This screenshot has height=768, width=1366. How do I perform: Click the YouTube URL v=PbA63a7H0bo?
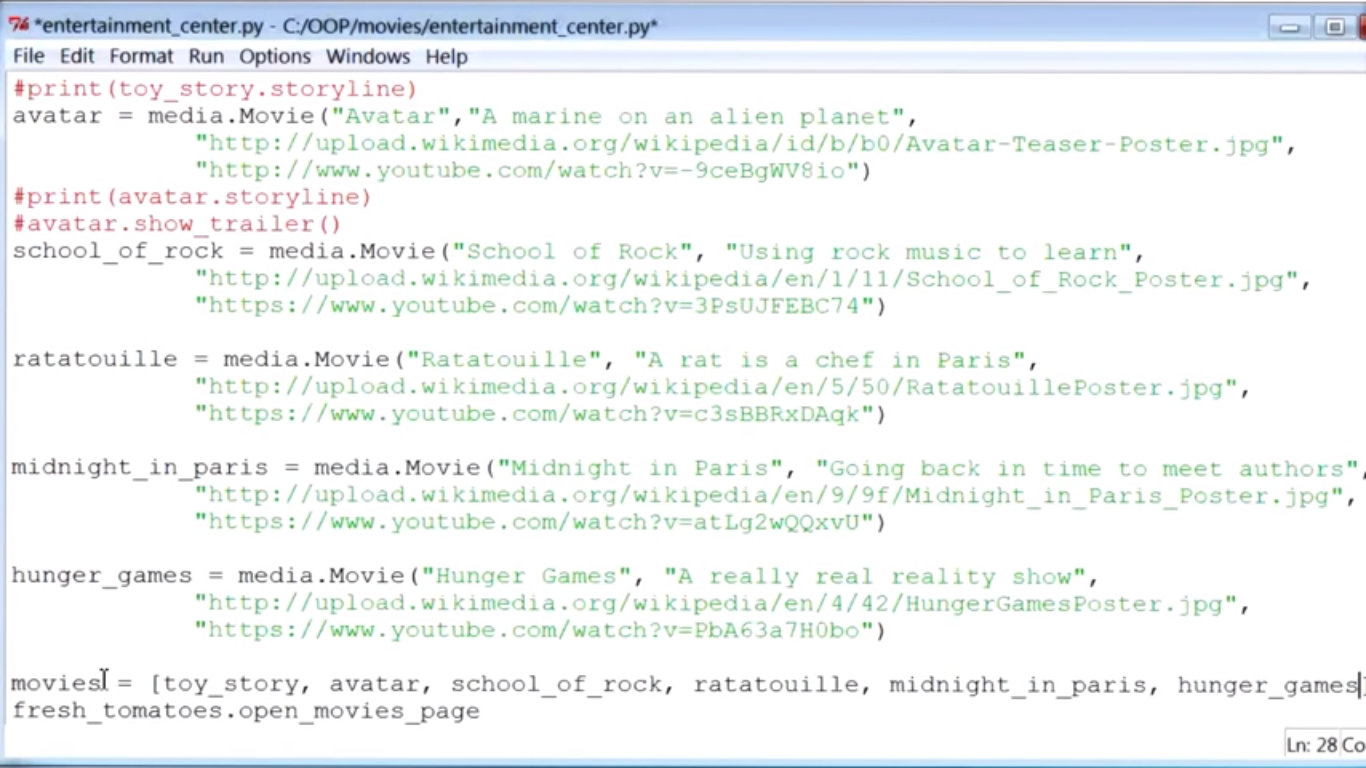(534, 630)
